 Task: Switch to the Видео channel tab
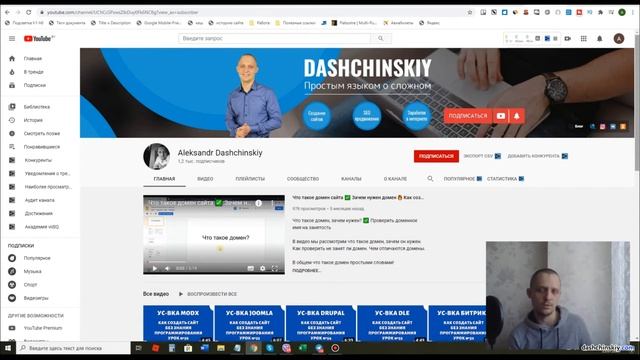click(x=205, y=179)
